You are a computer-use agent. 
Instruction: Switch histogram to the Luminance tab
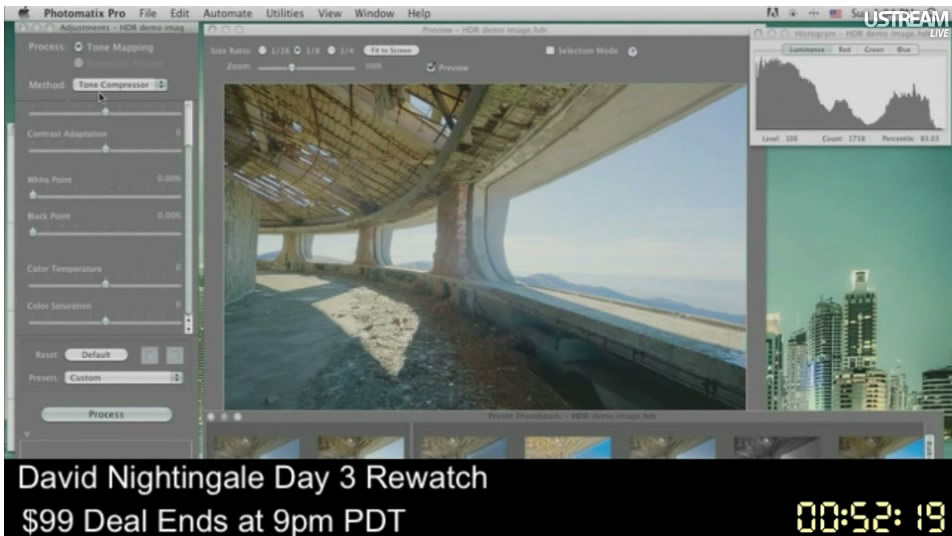pos(806,49)
